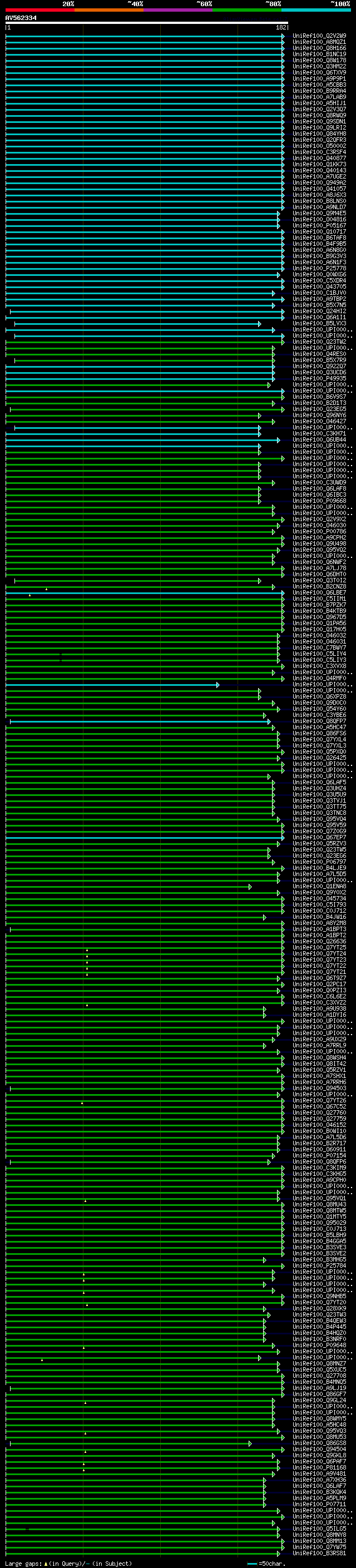The image size is (356, 1568).
Task: Click the white query sequence bar
Action: pos(147,22)
